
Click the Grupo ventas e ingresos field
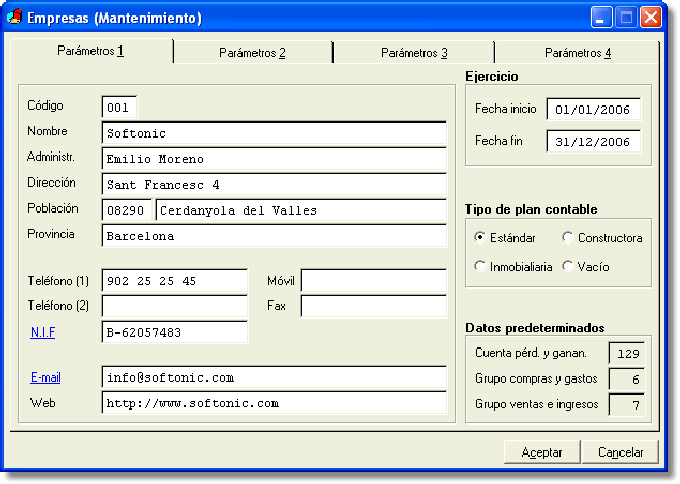pyautogui.click(x=627, y=405)
